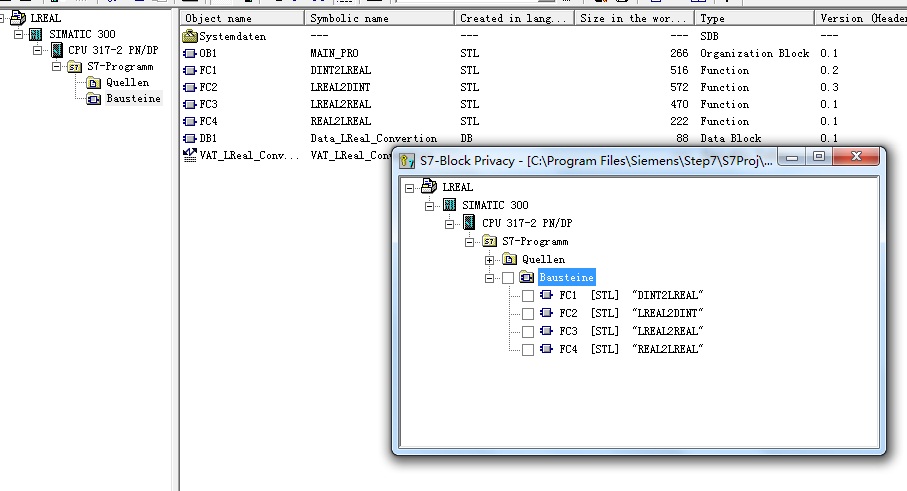Check FC4 REAL2LREAL checkbox
907x491 pixels.
coord(528,350)
